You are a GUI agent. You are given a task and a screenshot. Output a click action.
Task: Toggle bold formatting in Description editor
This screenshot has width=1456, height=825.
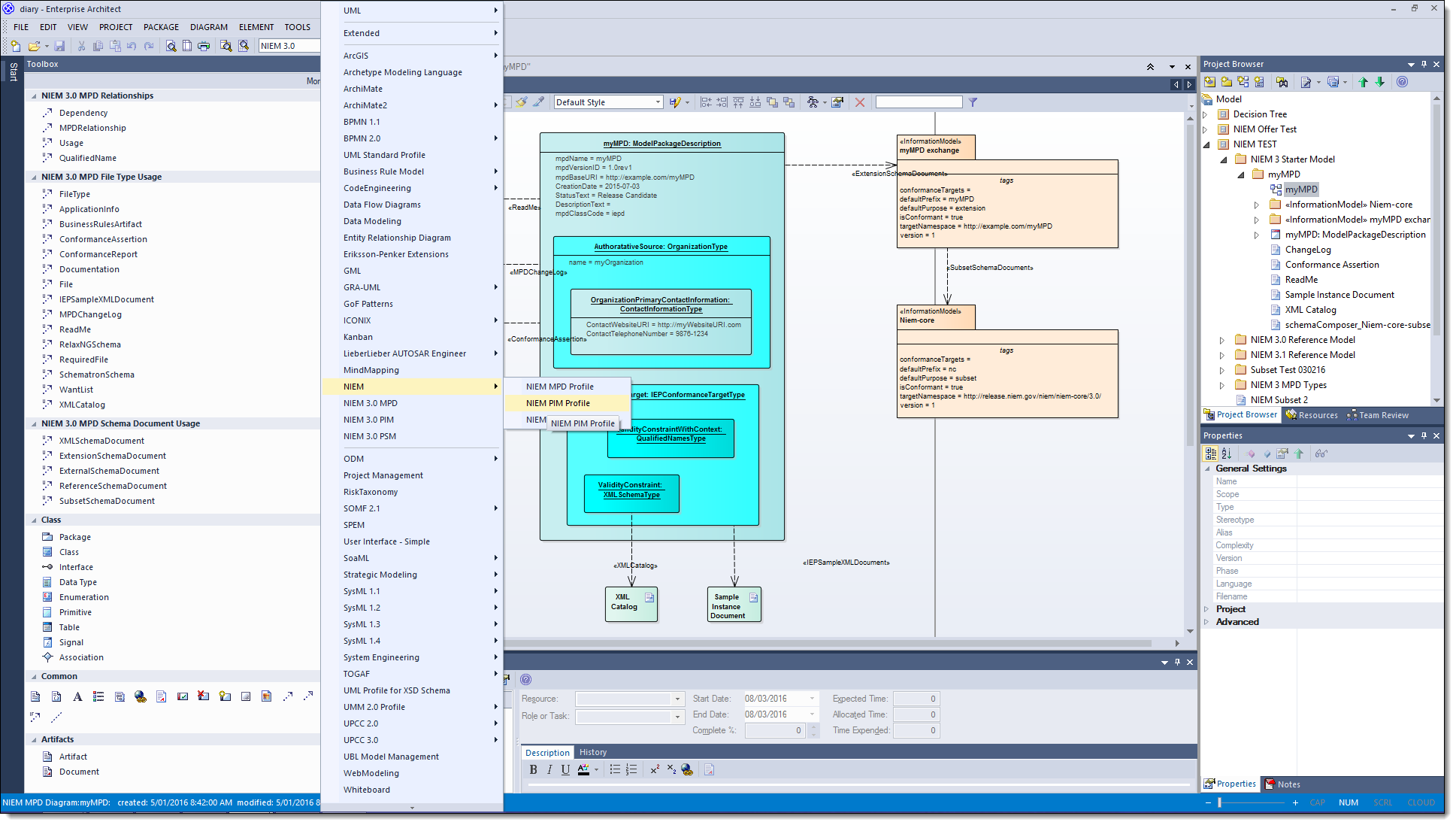[533, 769]
